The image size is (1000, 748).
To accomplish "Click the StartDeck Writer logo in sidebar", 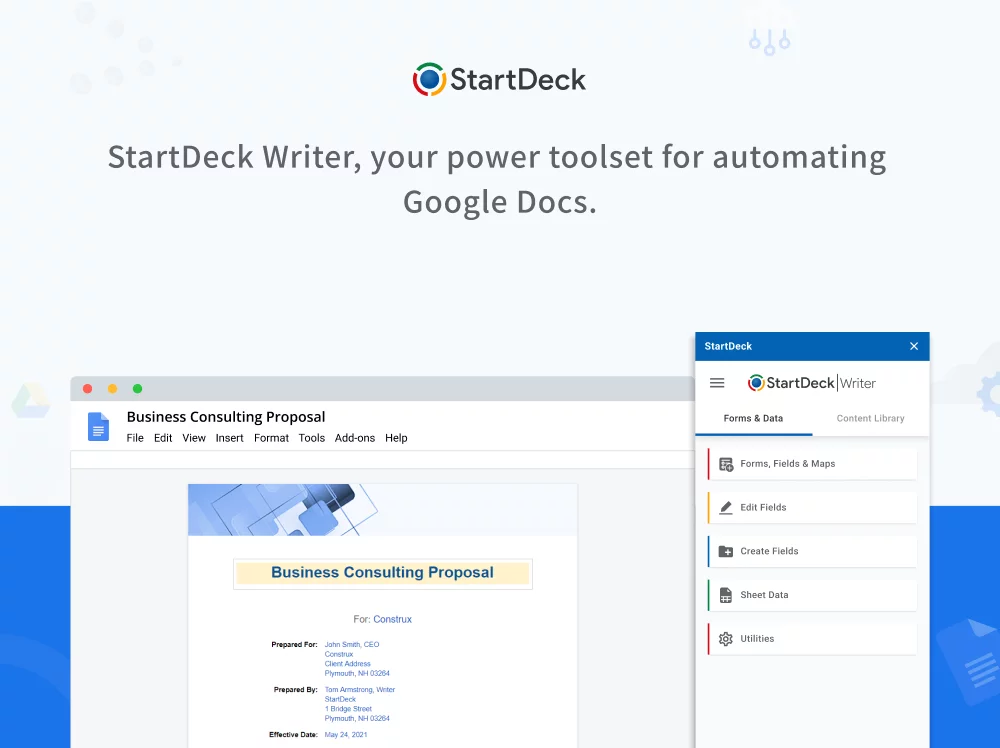I will pos(812,383).
